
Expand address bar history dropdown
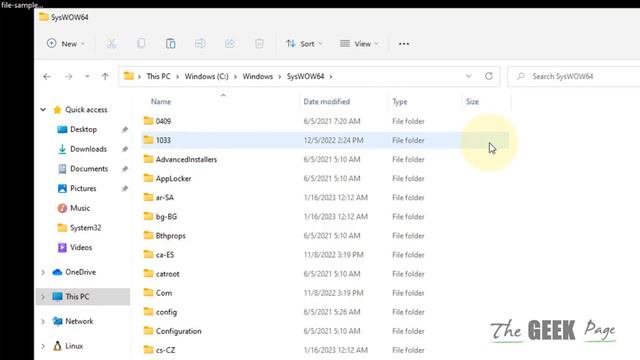[x=469, y=76]
